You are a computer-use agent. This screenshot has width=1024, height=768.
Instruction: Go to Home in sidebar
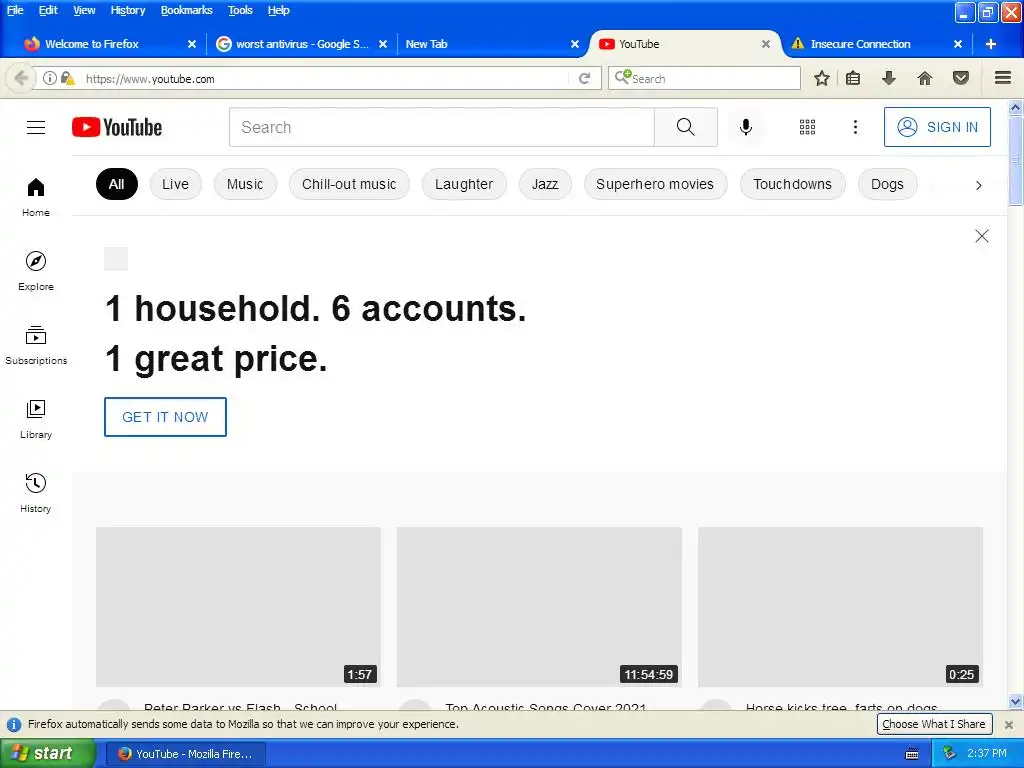coord(36,197)
